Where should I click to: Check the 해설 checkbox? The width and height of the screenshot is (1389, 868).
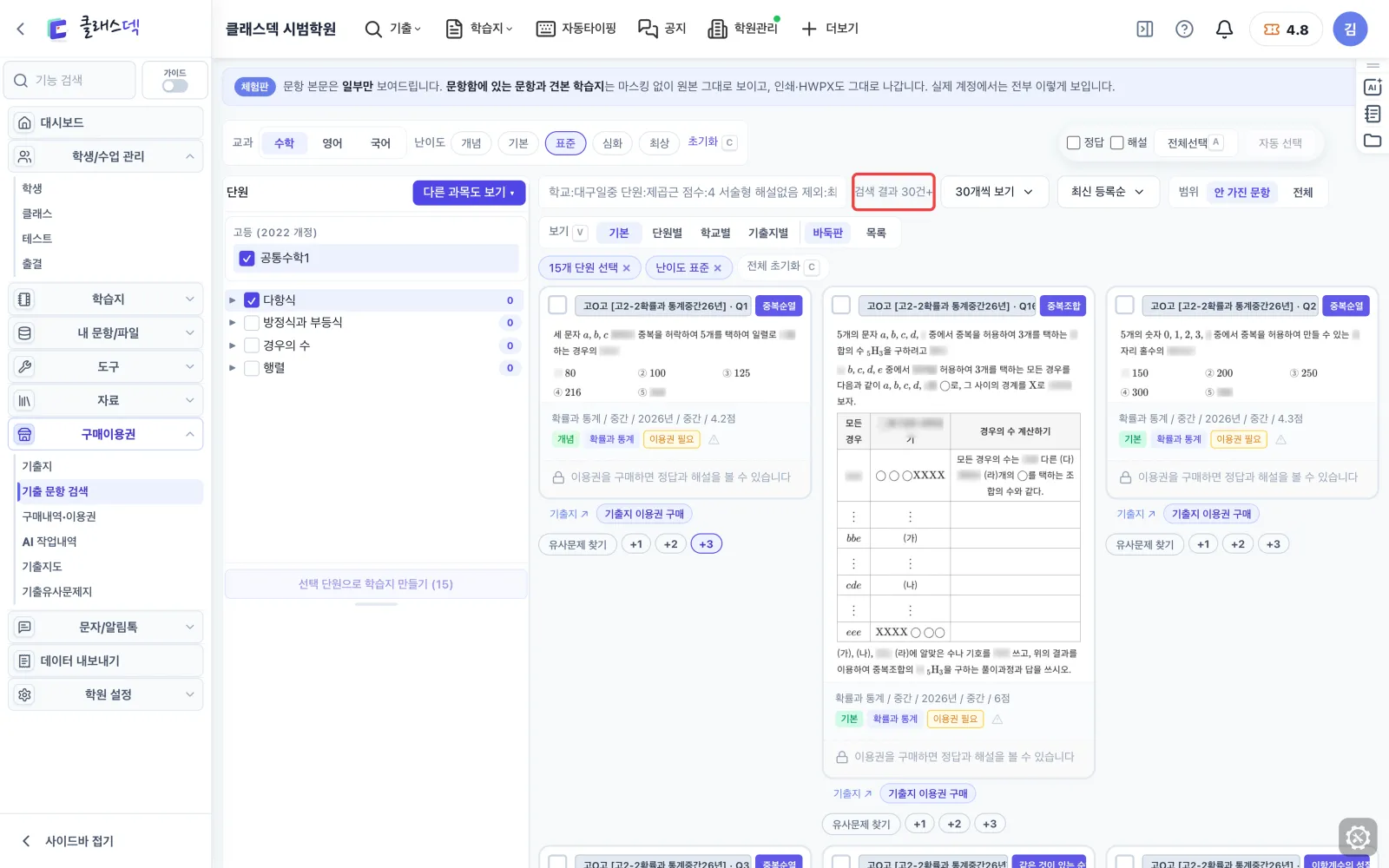coord(1117,142)
